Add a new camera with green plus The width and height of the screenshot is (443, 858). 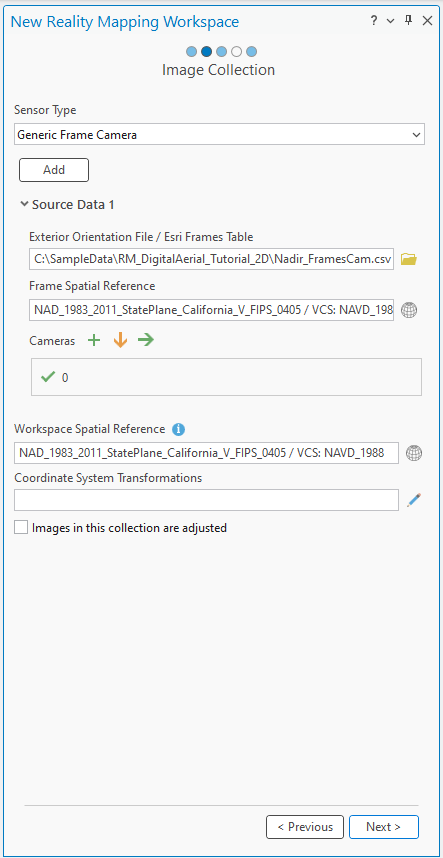pyautogui.click(x=94, y=340)
